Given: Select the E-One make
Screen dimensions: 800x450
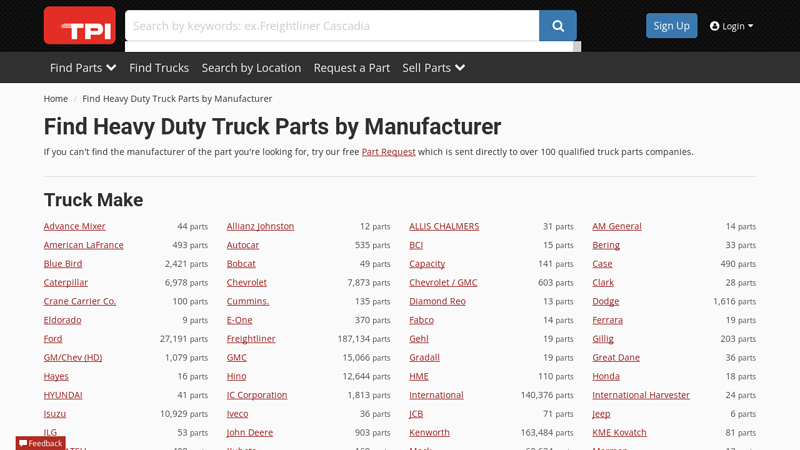Looking at the screenshot, I should [x=239, y=320].
